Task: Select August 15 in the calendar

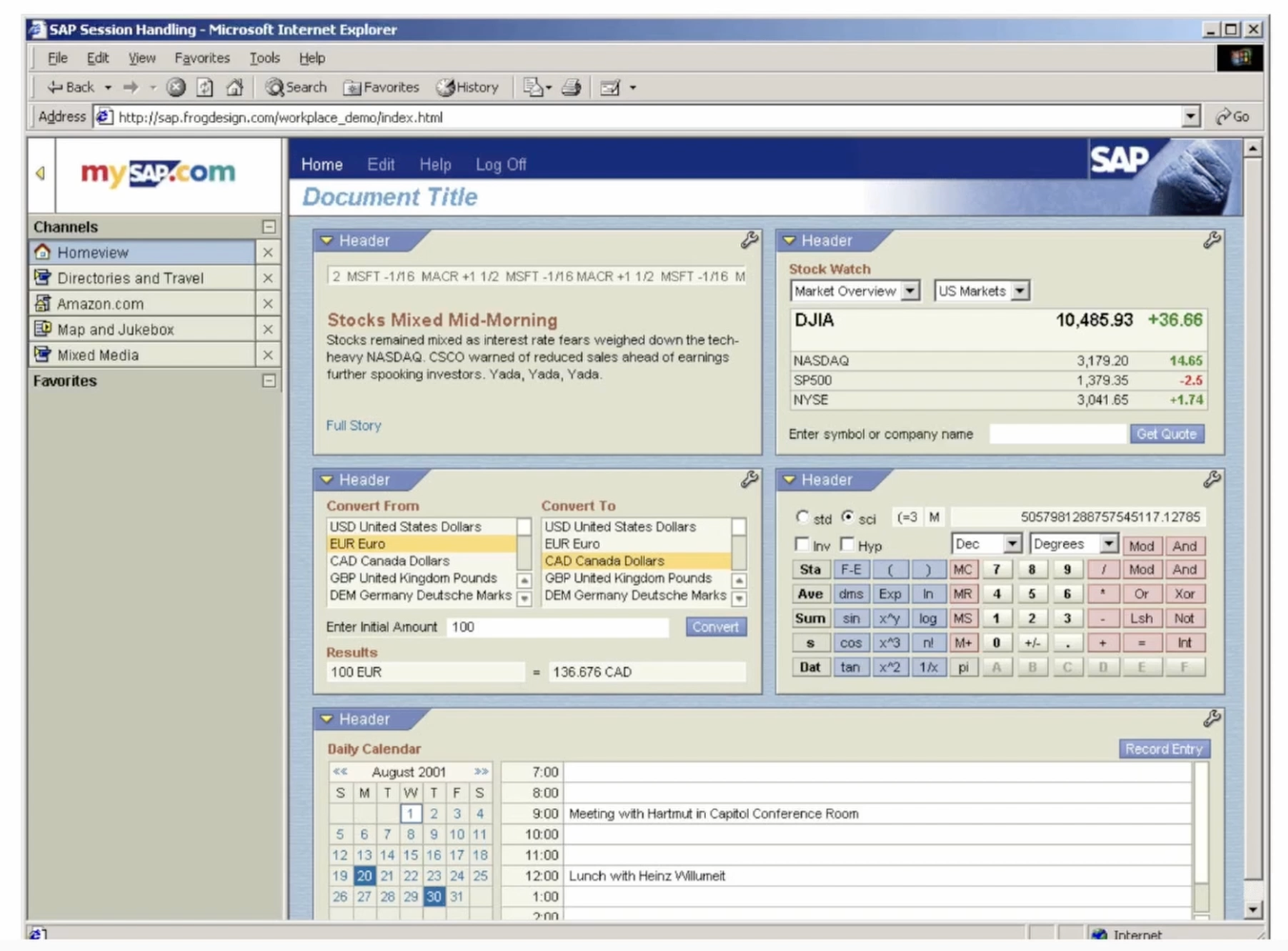Action: click(x=411, y=855)
